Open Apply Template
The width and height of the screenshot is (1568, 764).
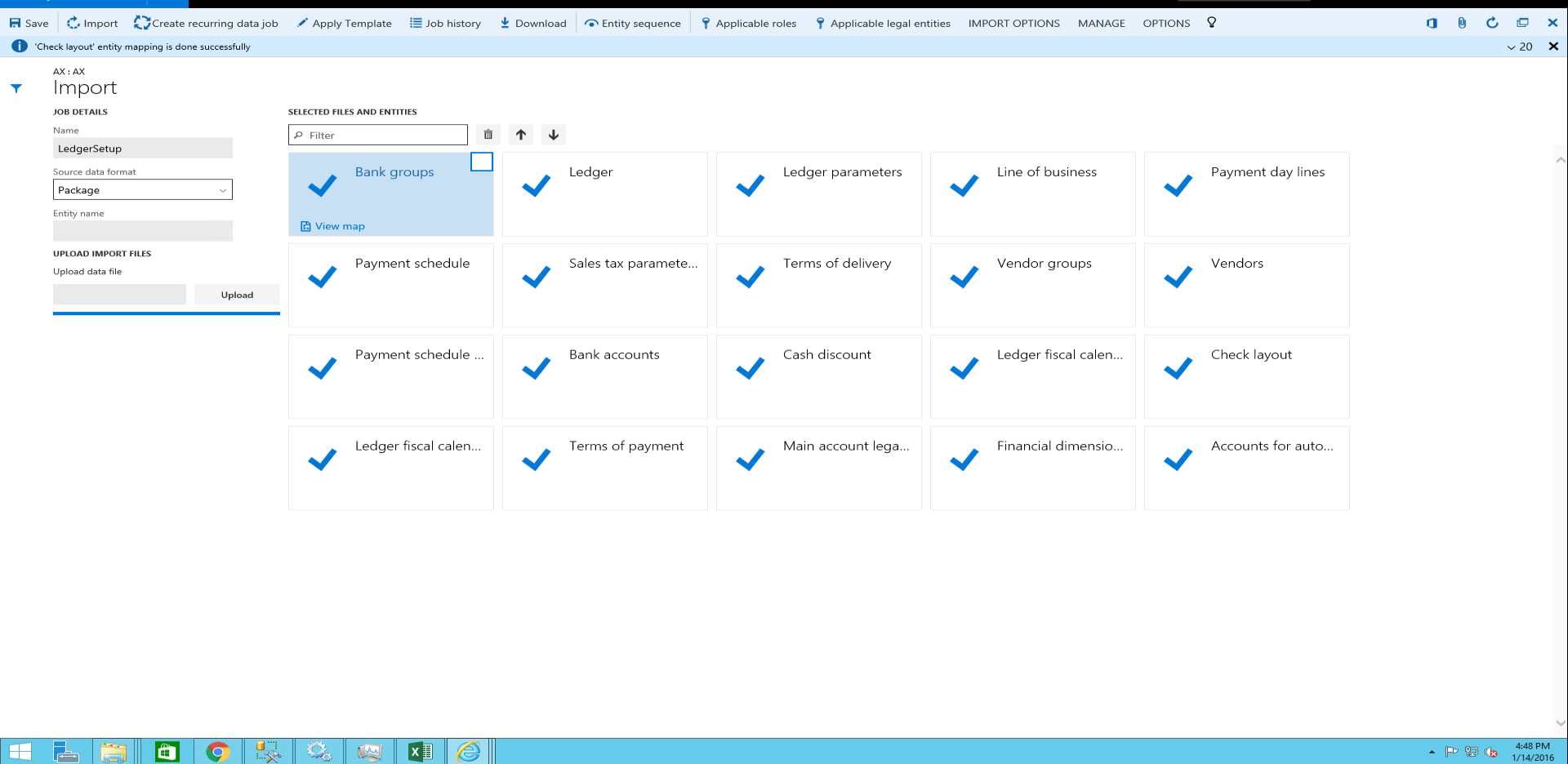(x=344, y=23)
